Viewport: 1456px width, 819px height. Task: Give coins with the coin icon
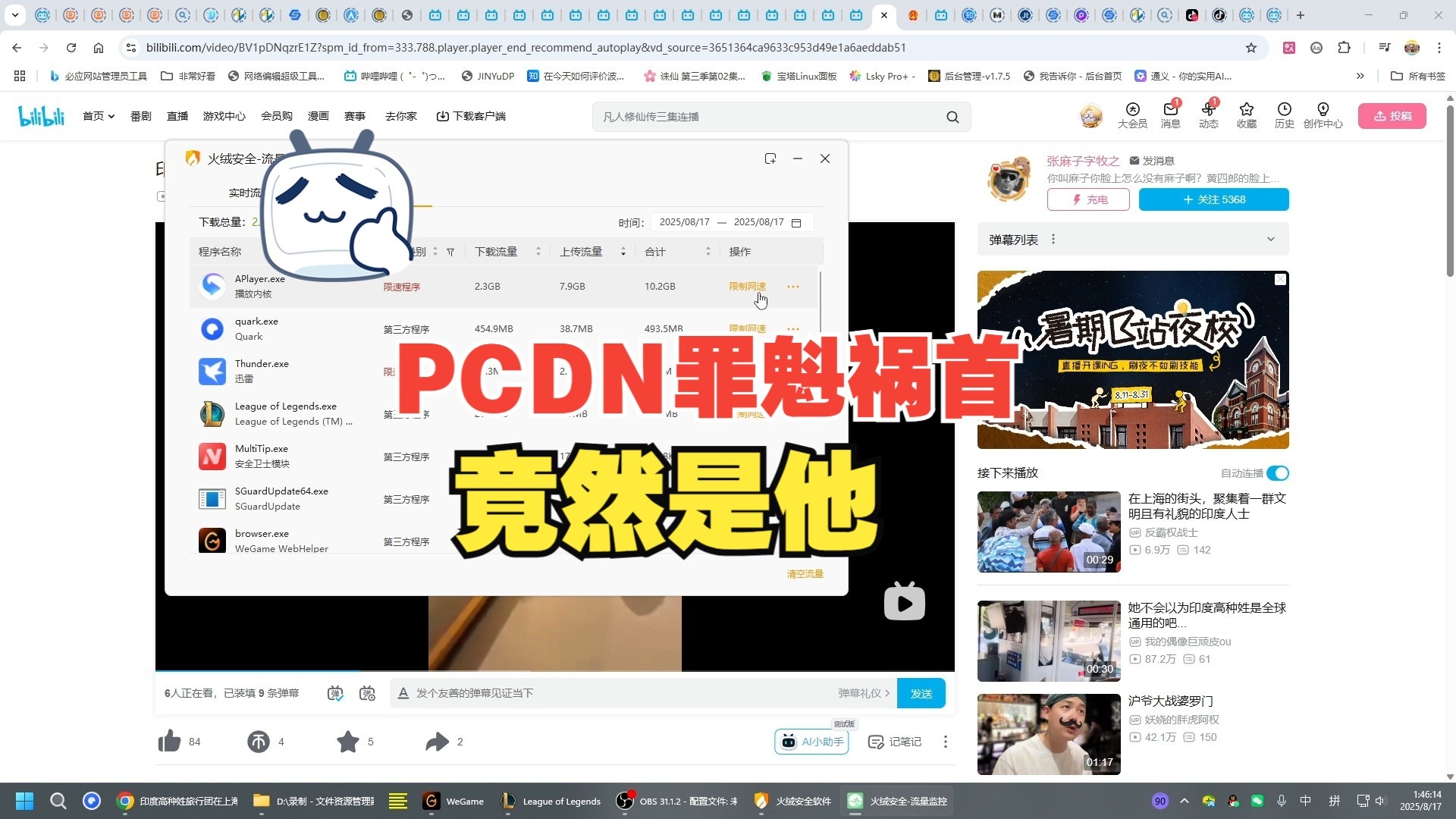(259, 741)
